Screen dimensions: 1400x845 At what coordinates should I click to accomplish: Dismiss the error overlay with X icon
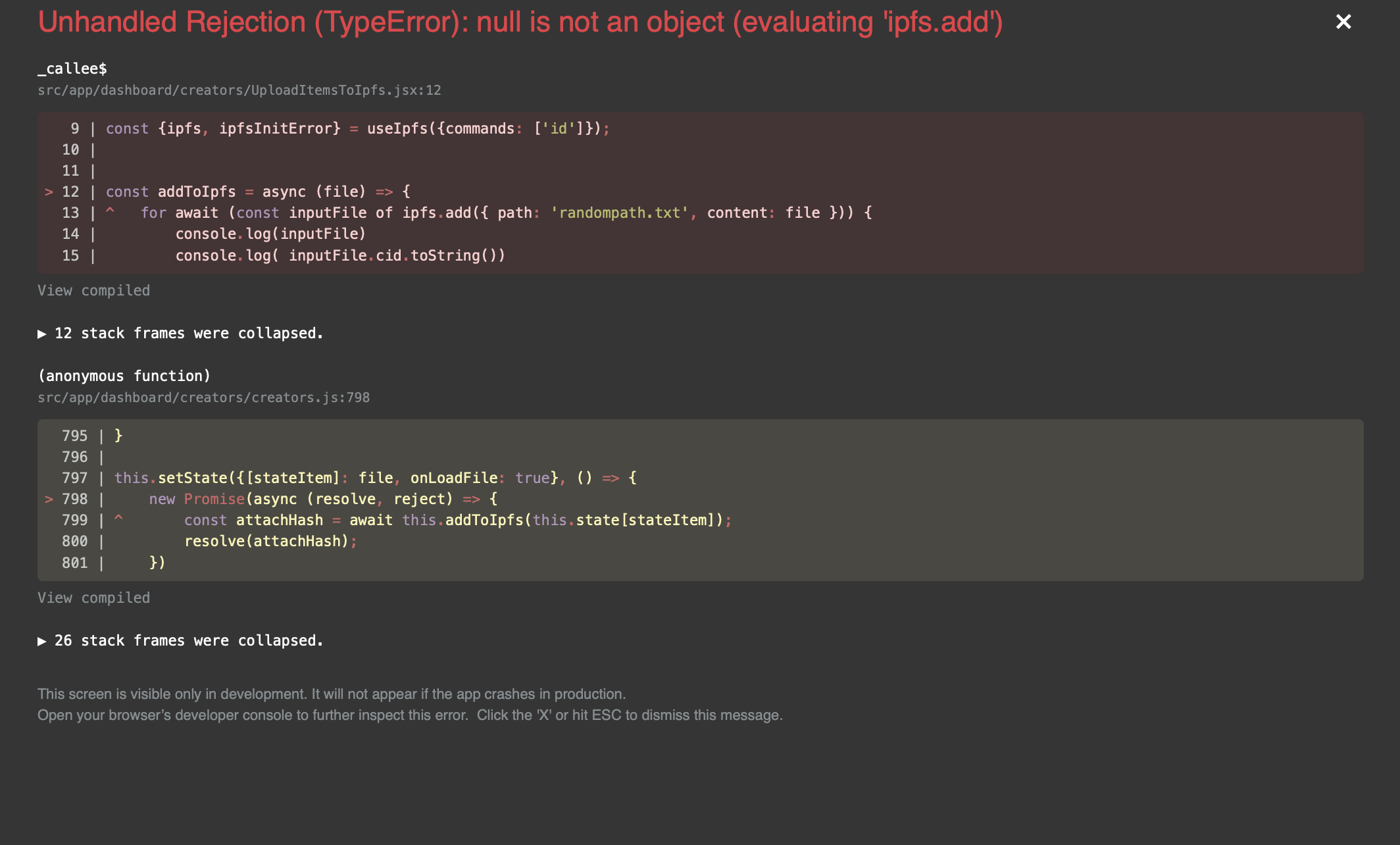point(1343,22)
